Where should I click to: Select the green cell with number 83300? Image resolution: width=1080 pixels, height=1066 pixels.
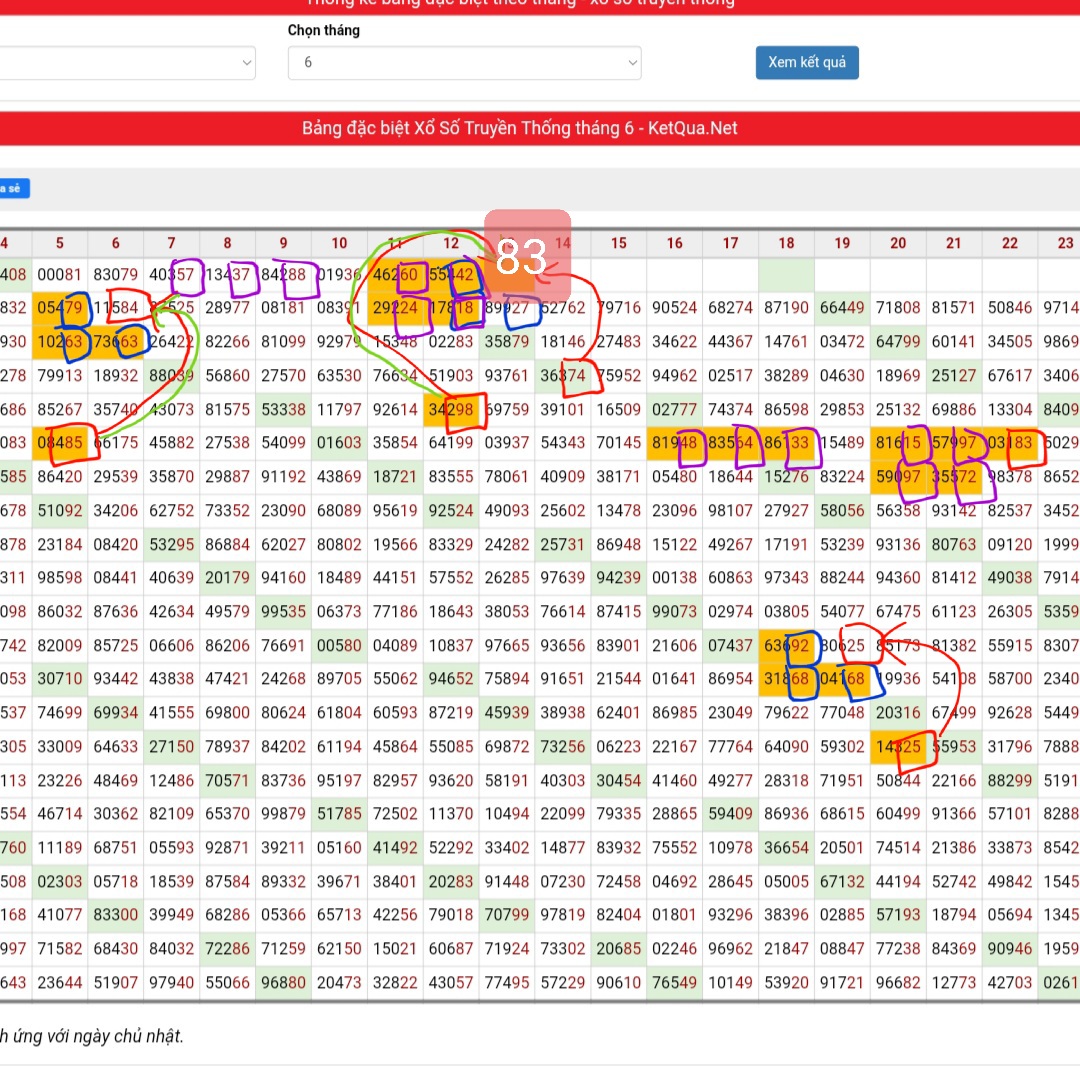(116, 915)
